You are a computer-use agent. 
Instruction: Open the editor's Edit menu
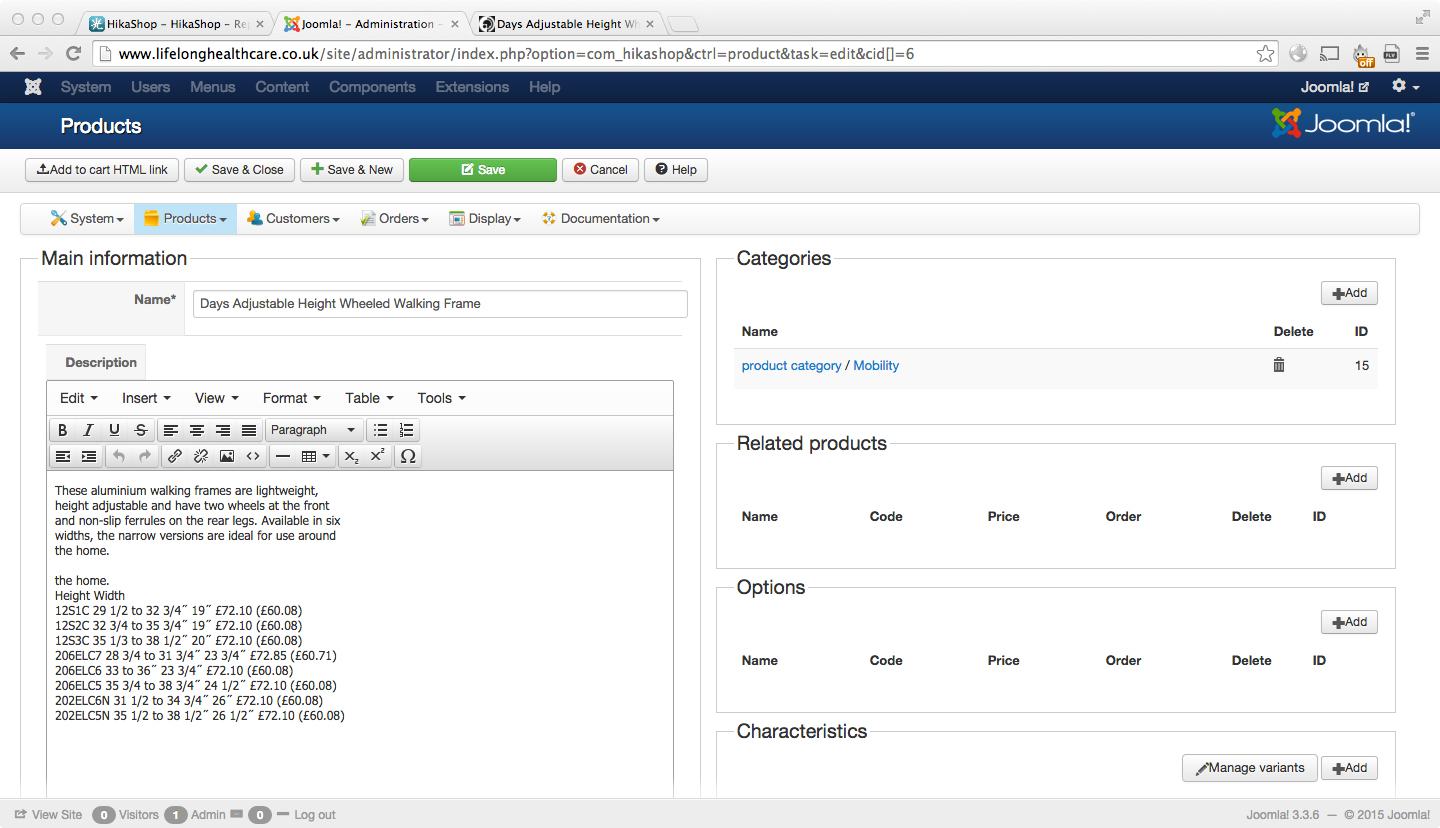coord(79,398)
